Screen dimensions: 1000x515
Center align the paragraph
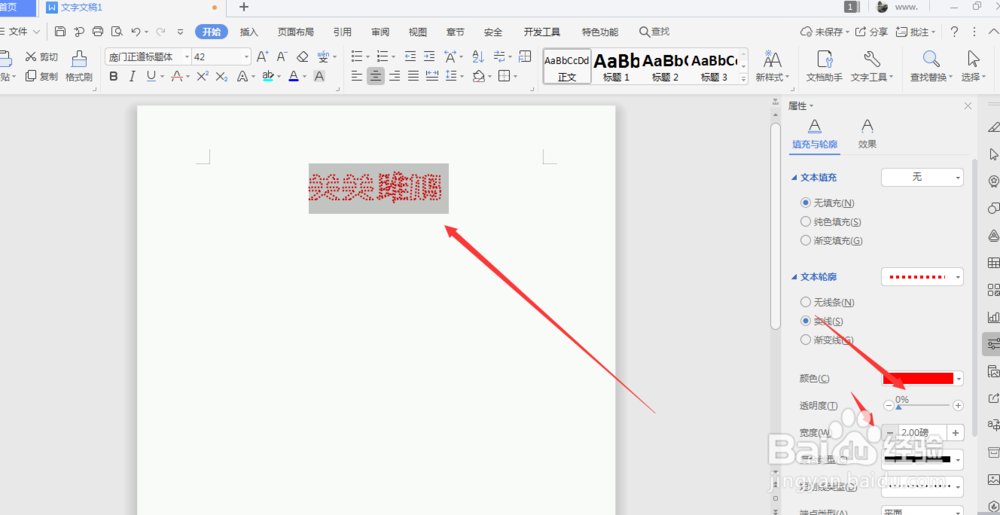coord(376,76)
